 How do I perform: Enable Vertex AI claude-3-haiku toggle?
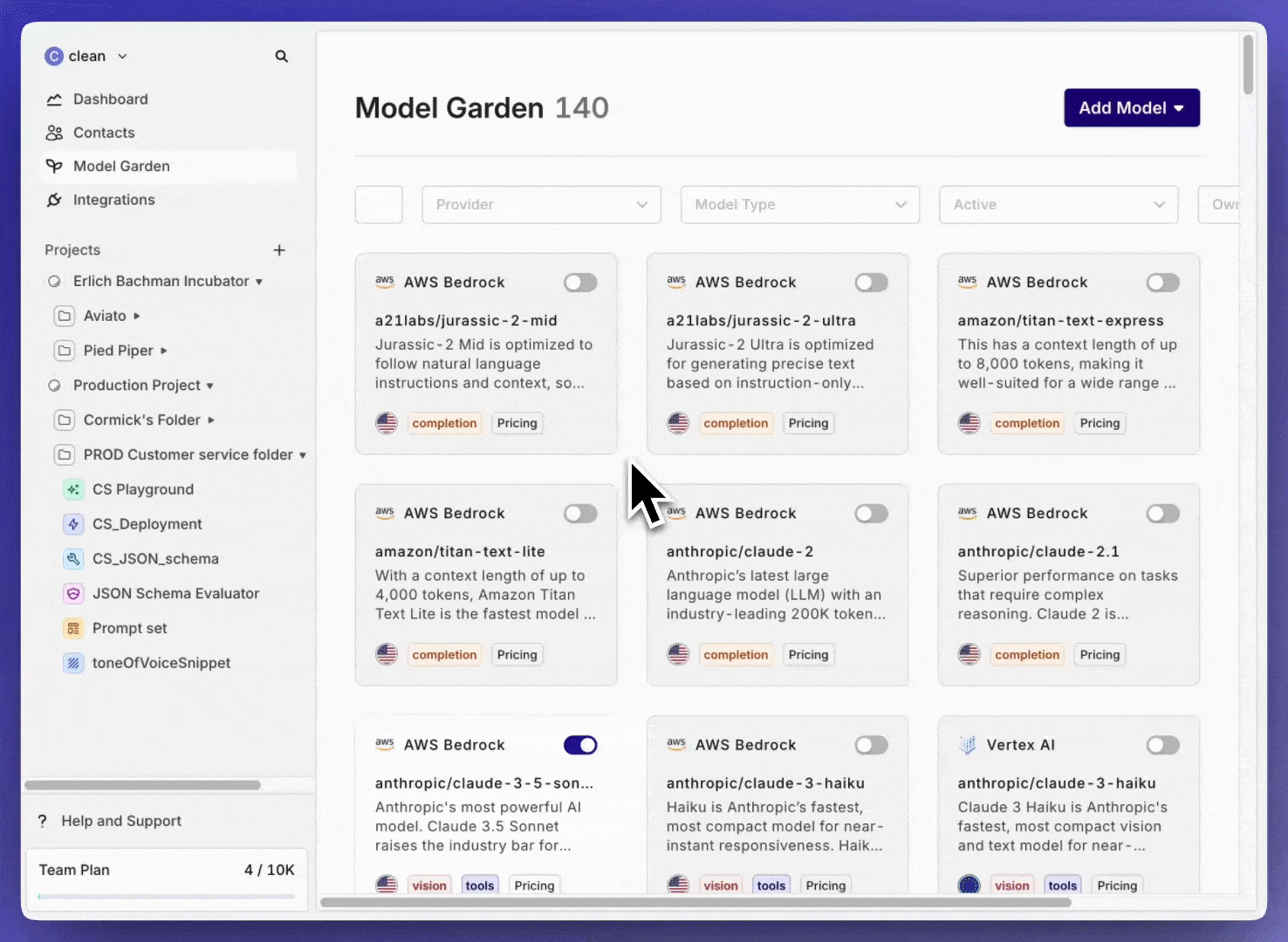pos(1163,745)
